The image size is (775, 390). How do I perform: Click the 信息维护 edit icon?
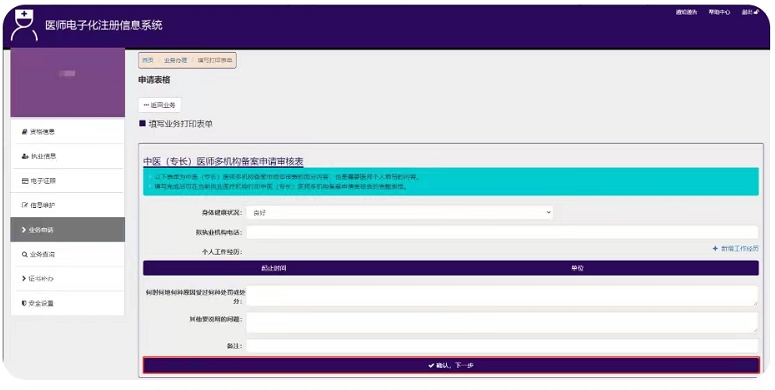25,205
